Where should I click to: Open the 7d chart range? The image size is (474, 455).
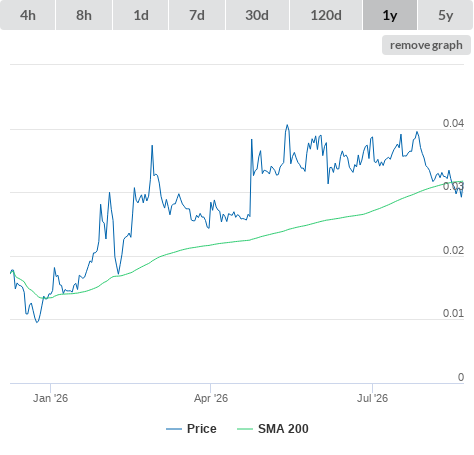pyautogui.click(x=197, y=15)
